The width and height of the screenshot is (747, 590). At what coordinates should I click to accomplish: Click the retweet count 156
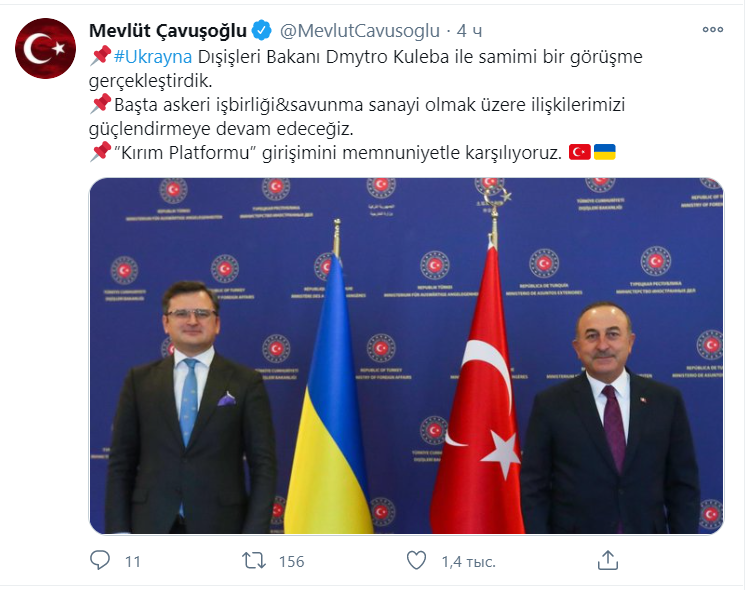292,561
